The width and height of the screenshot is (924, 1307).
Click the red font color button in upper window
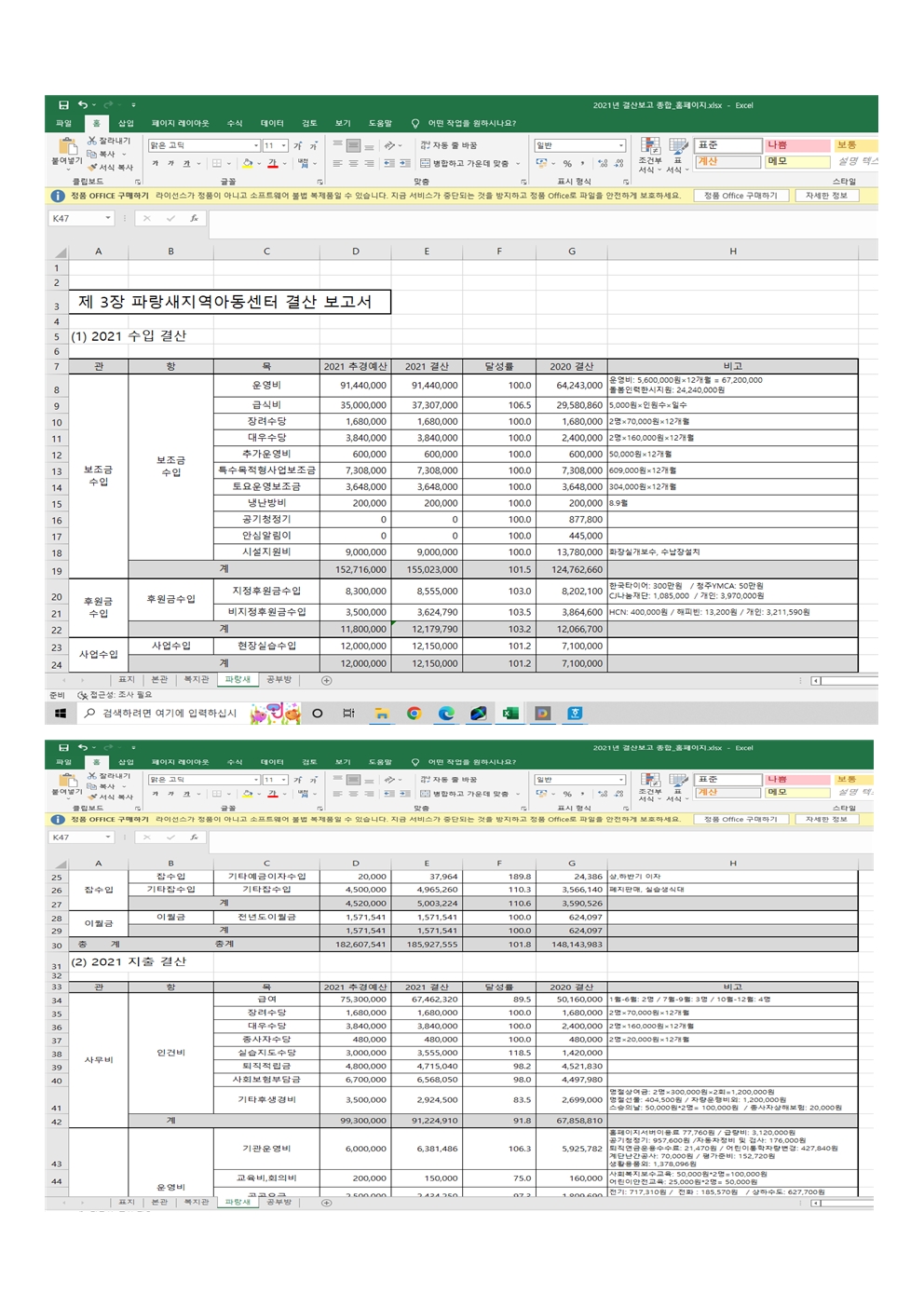pyautogui.click(x=273, y=164)
